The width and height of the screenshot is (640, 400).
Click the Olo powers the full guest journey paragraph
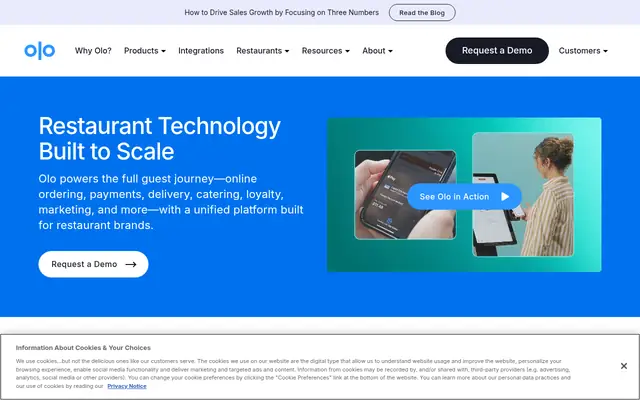coord(171,202)
